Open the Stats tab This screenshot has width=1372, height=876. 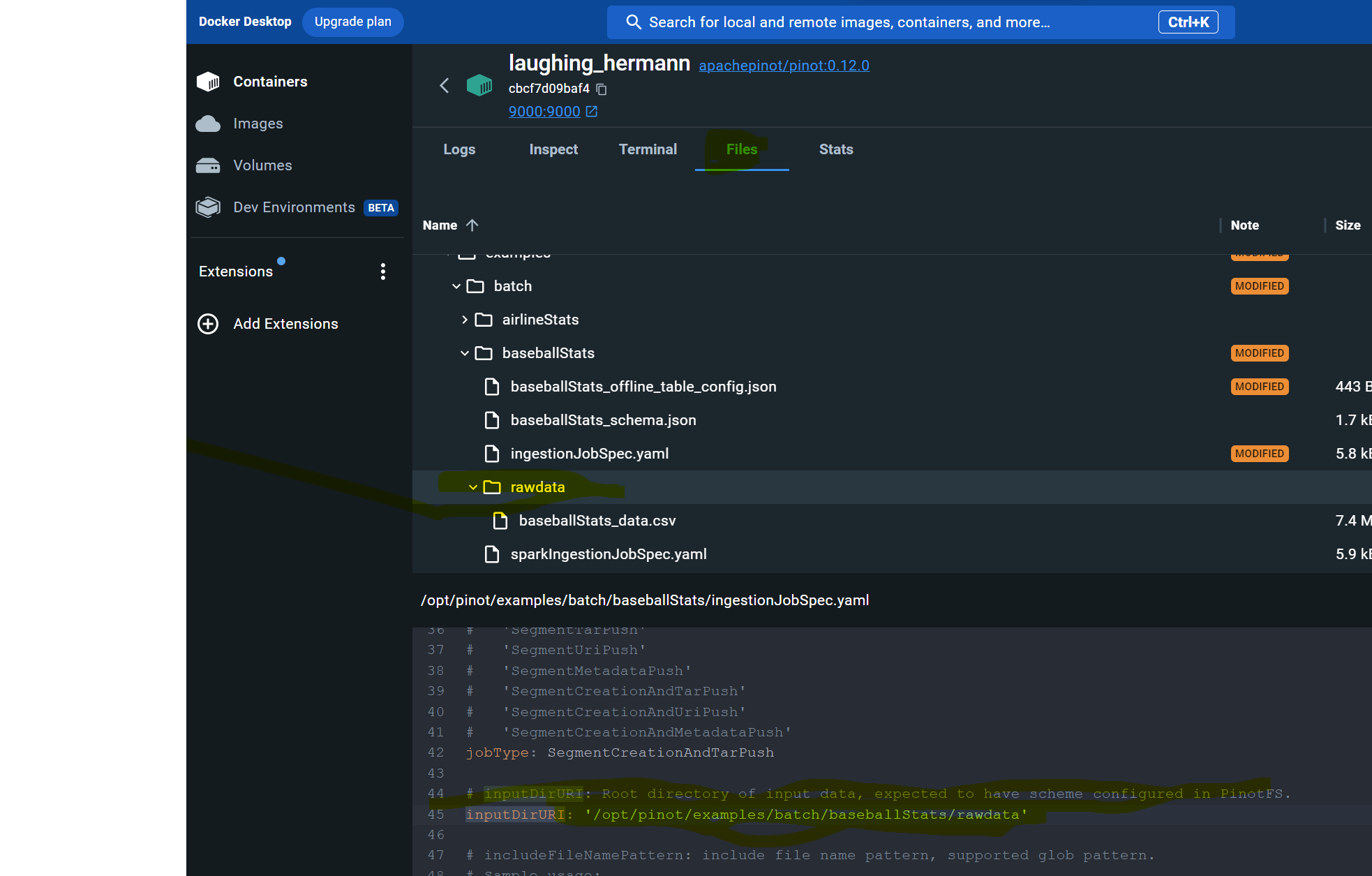coord(836,149)
